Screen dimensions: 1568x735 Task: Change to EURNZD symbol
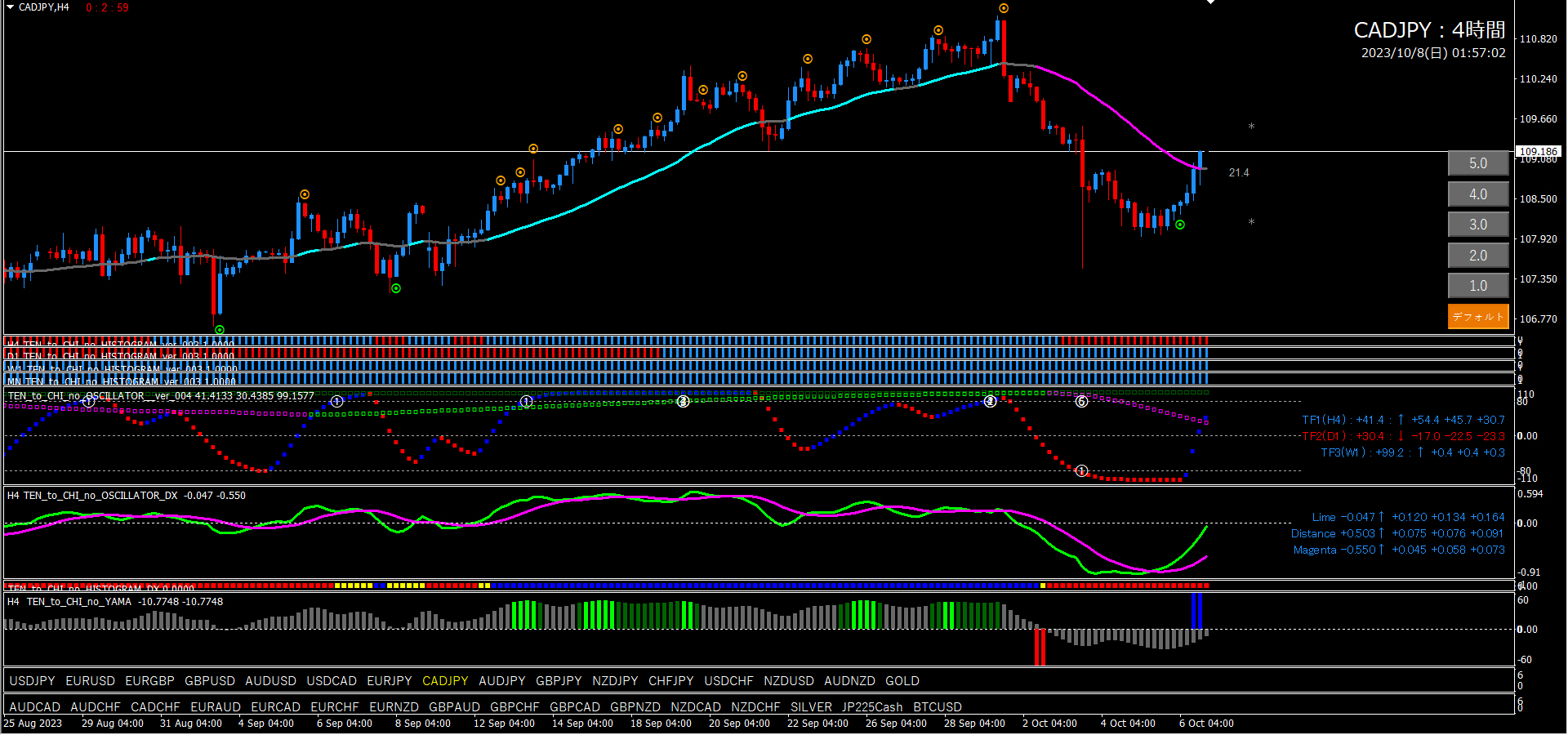[x=394, y=707]
